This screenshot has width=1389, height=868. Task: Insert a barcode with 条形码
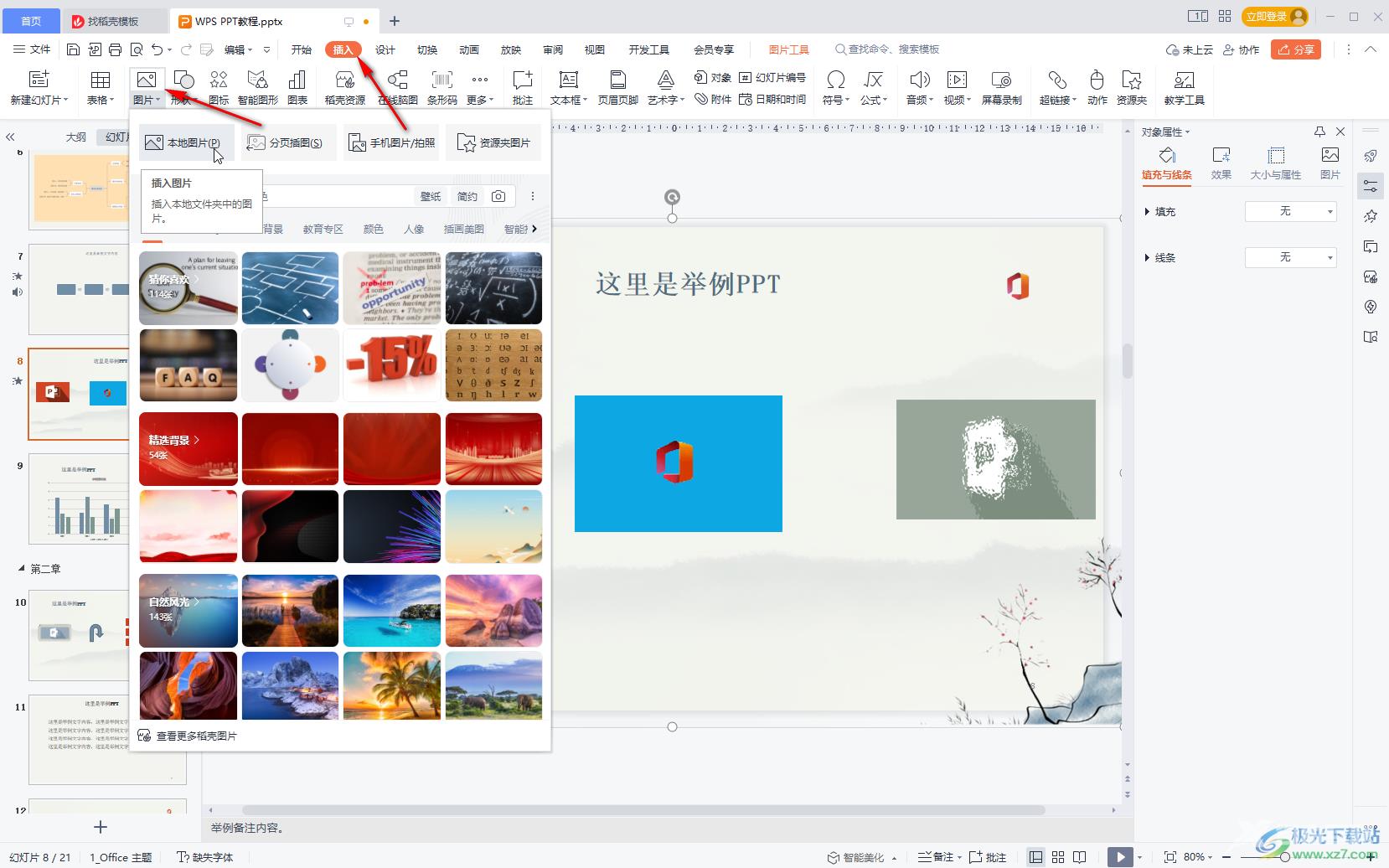point(442,87)
